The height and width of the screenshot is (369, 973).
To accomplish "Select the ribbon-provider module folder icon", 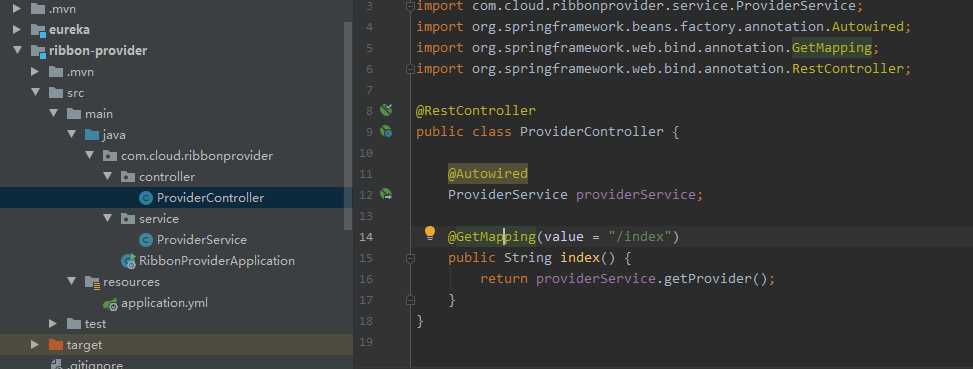I will (x=38, y=51).
